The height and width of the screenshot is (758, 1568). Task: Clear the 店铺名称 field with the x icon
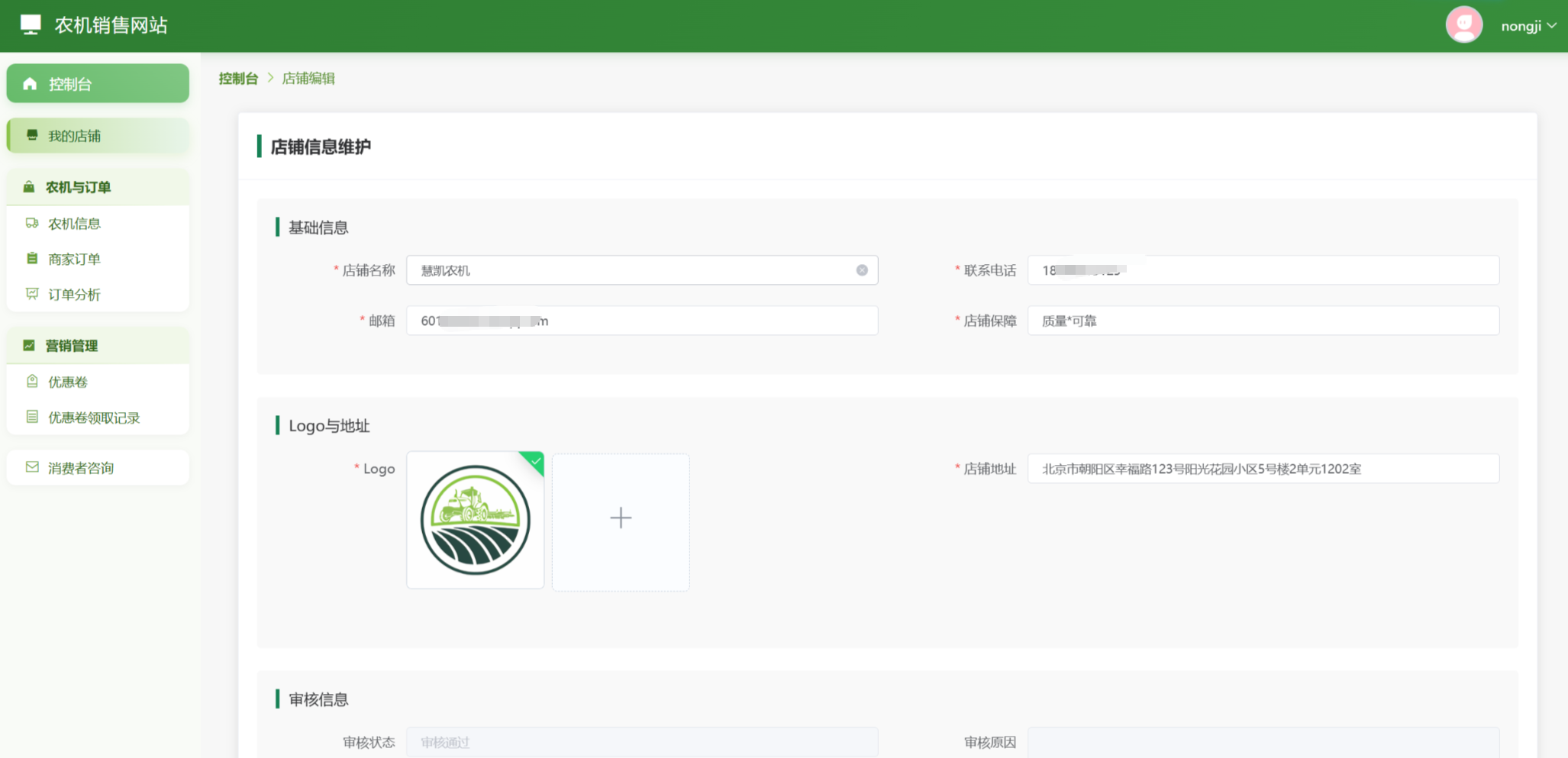tap(862, 270)
